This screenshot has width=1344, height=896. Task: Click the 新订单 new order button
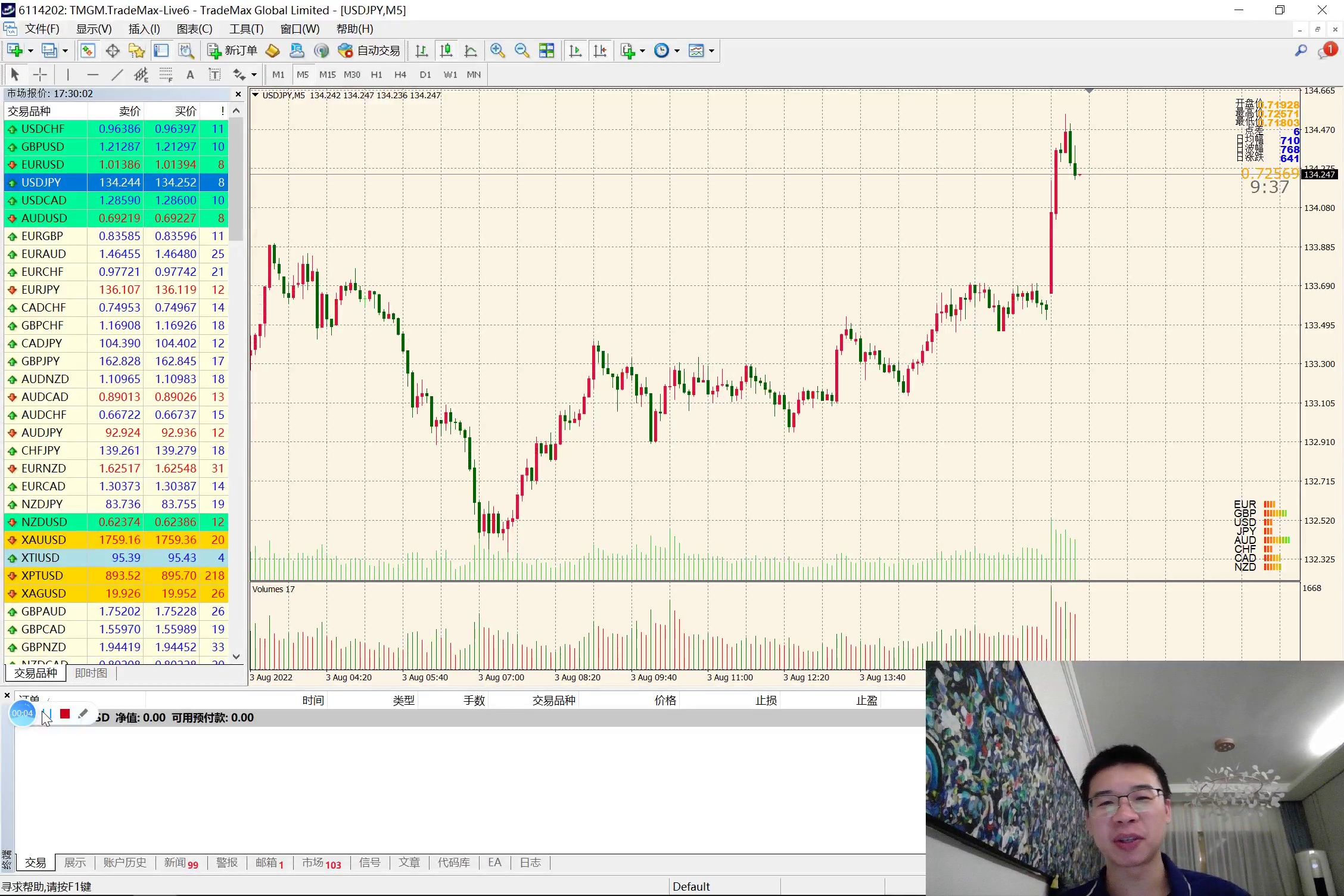pyautogui.click(x=232, y=51)
